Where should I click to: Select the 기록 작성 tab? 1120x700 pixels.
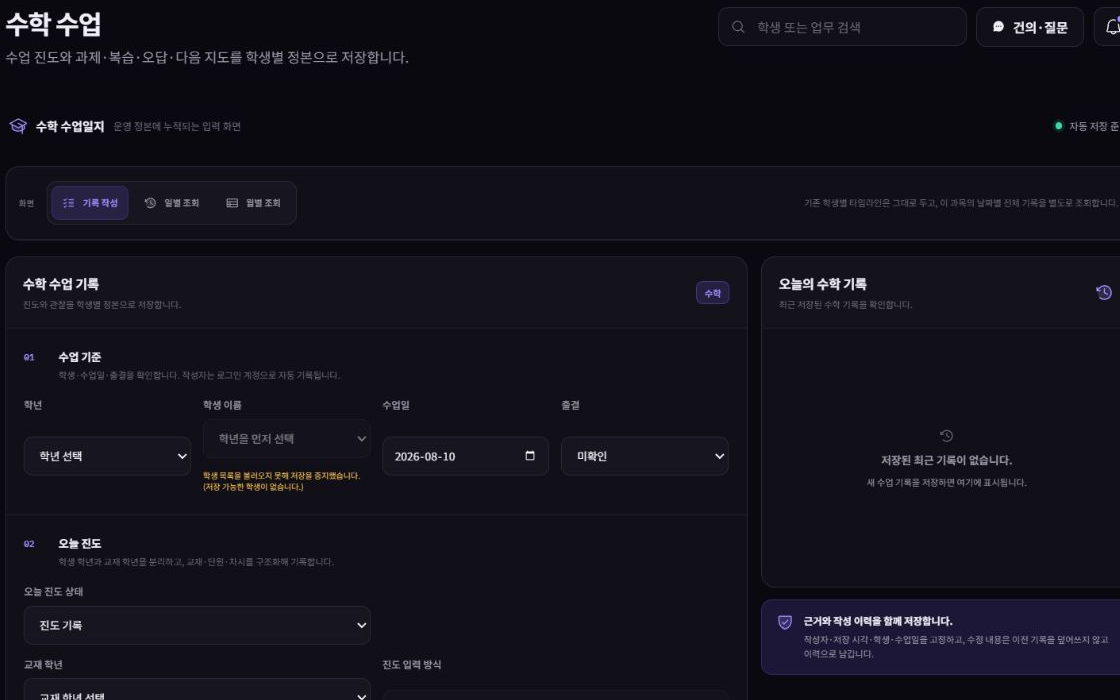pos(90,203)
